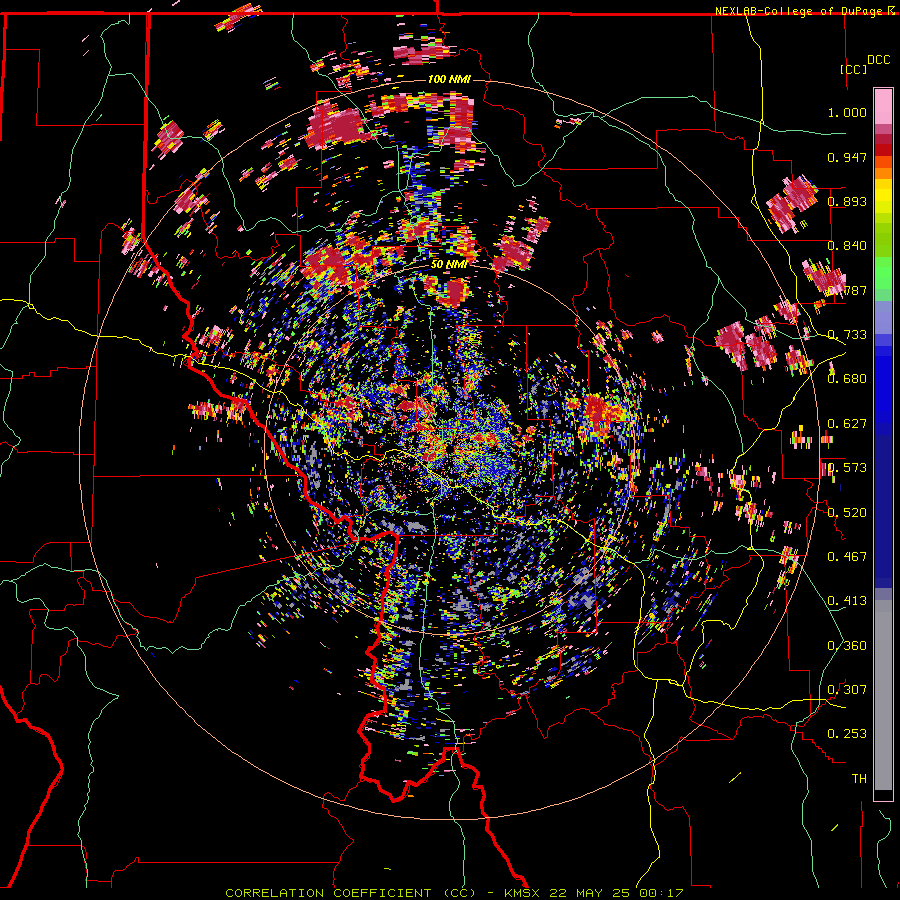The width and height of the screenshot is (900, 900).
Task: Select the 0.360 legend value
Action: pyautogui.click(x=847, y=646)
